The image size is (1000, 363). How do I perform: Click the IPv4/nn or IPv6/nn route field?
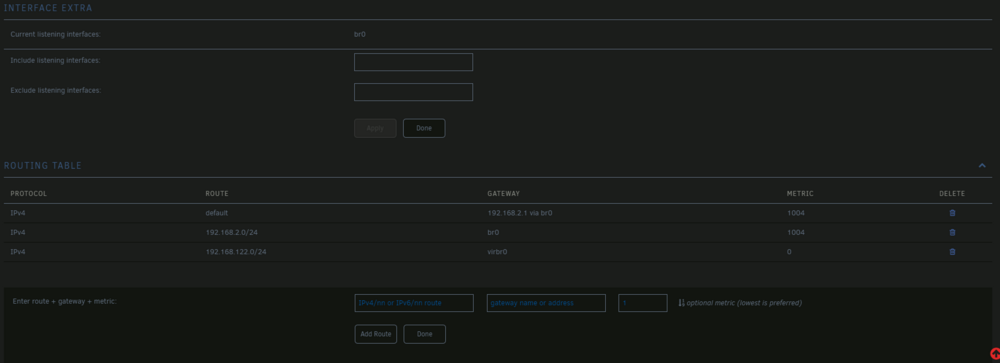[414, 303]
